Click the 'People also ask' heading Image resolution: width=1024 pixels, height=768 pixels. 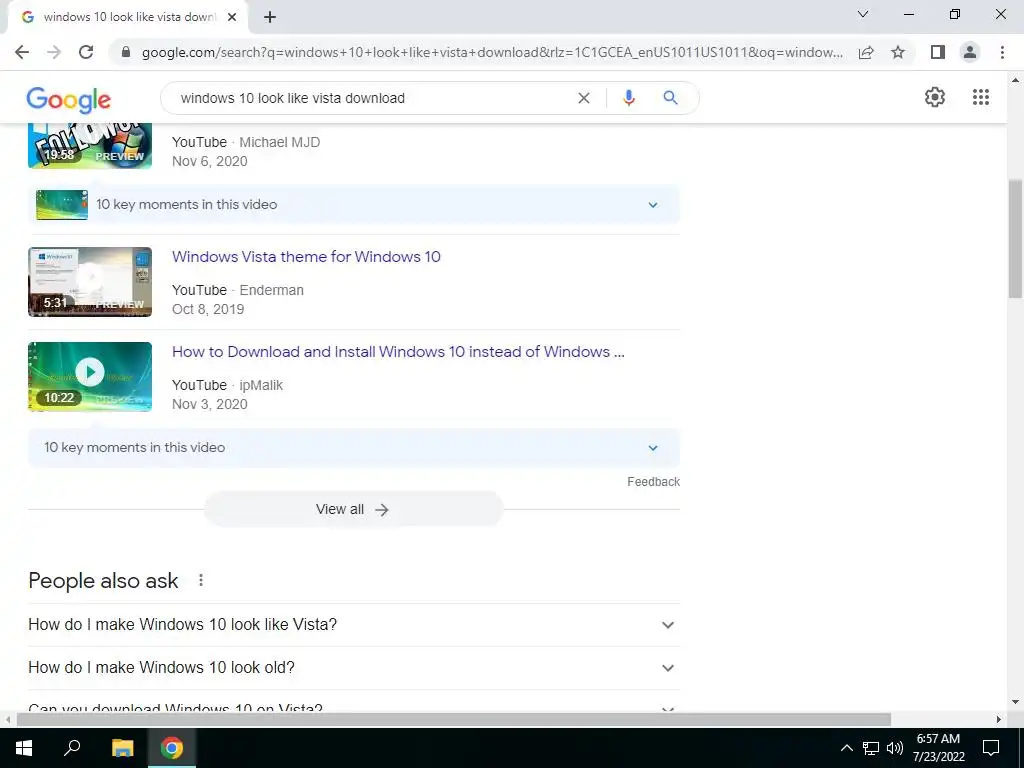(x=103, y=581)
